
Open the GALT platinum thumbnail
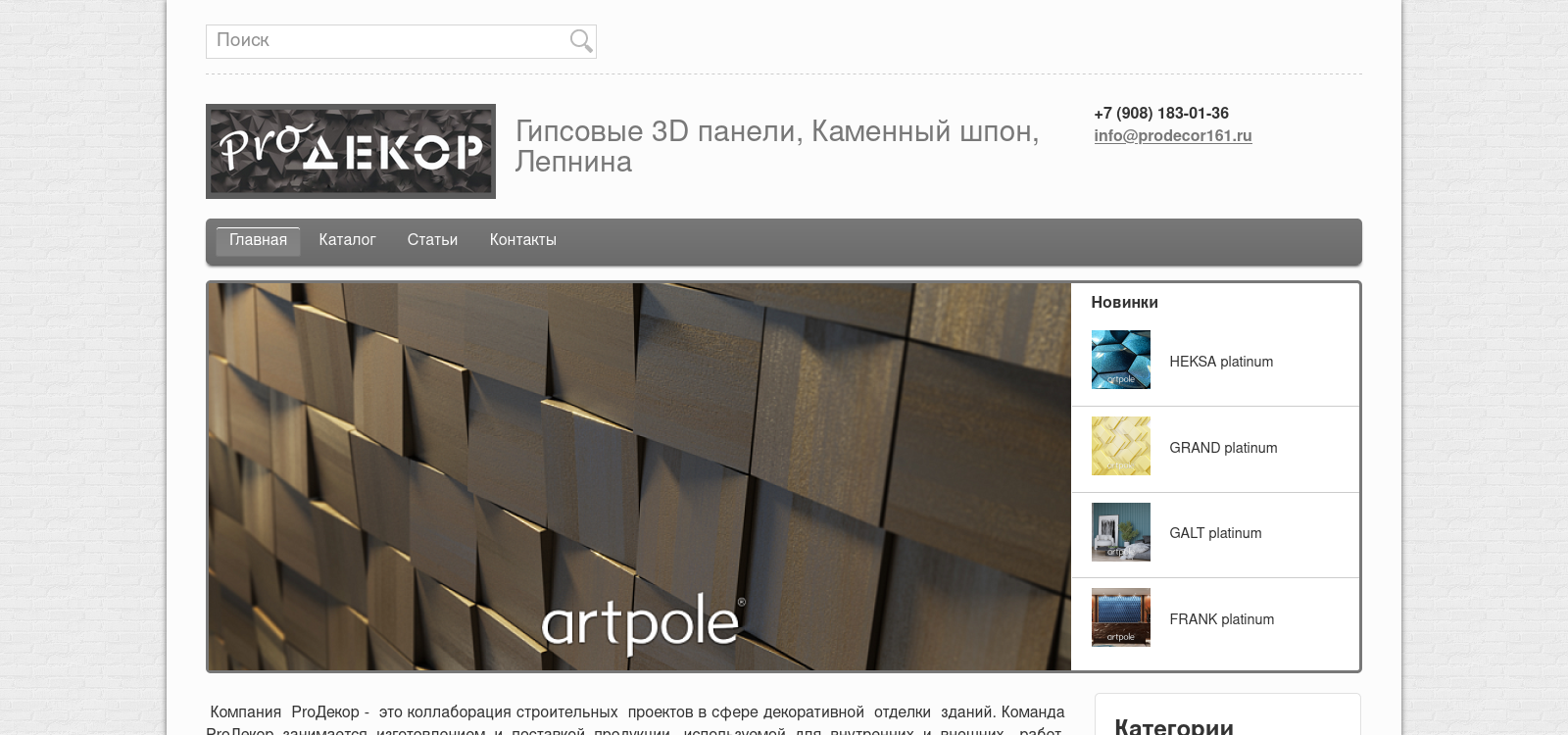[x=1121, y=532]
